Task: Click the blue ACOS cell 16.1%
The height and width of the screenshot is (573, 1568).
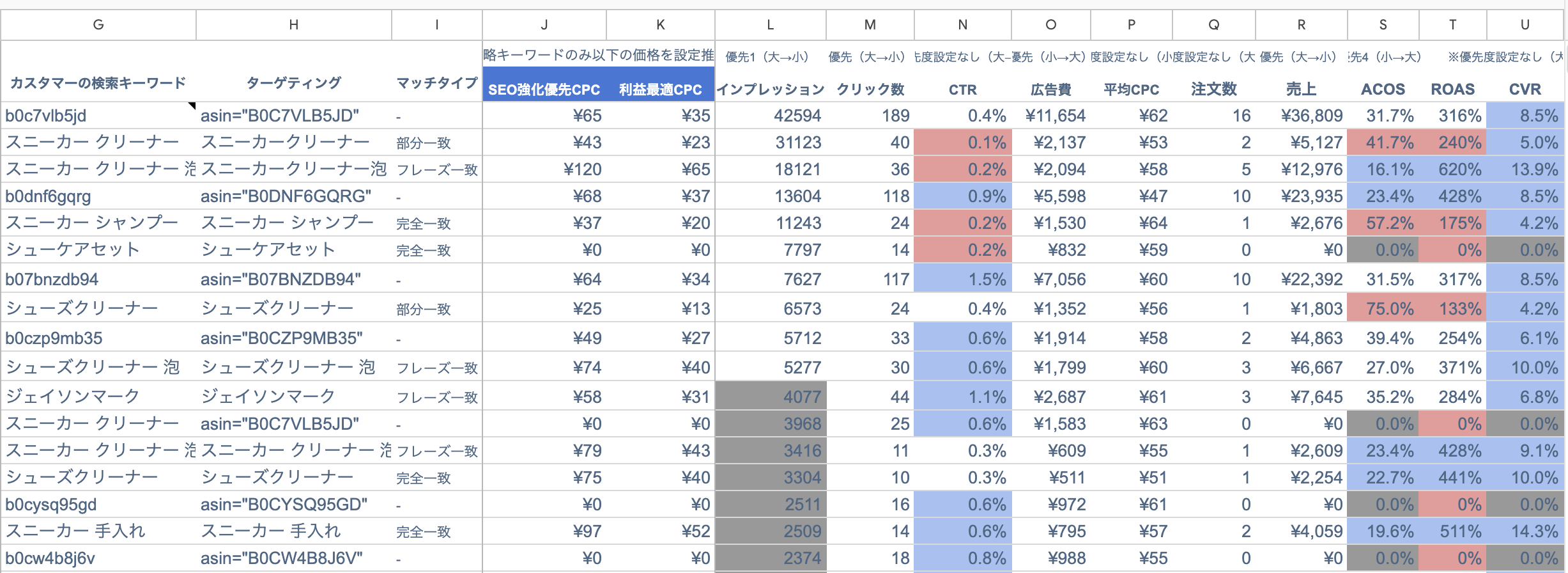Action: coord(1383,169)
